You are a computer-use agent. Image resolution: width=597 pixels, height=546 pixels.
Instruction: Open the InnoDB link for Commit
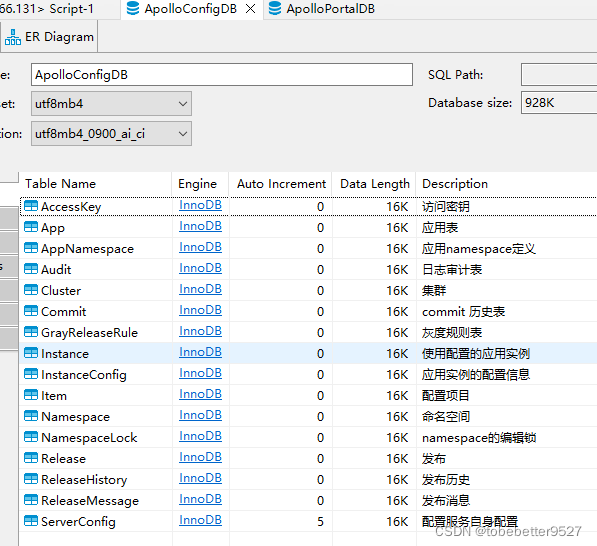point(200,310)
